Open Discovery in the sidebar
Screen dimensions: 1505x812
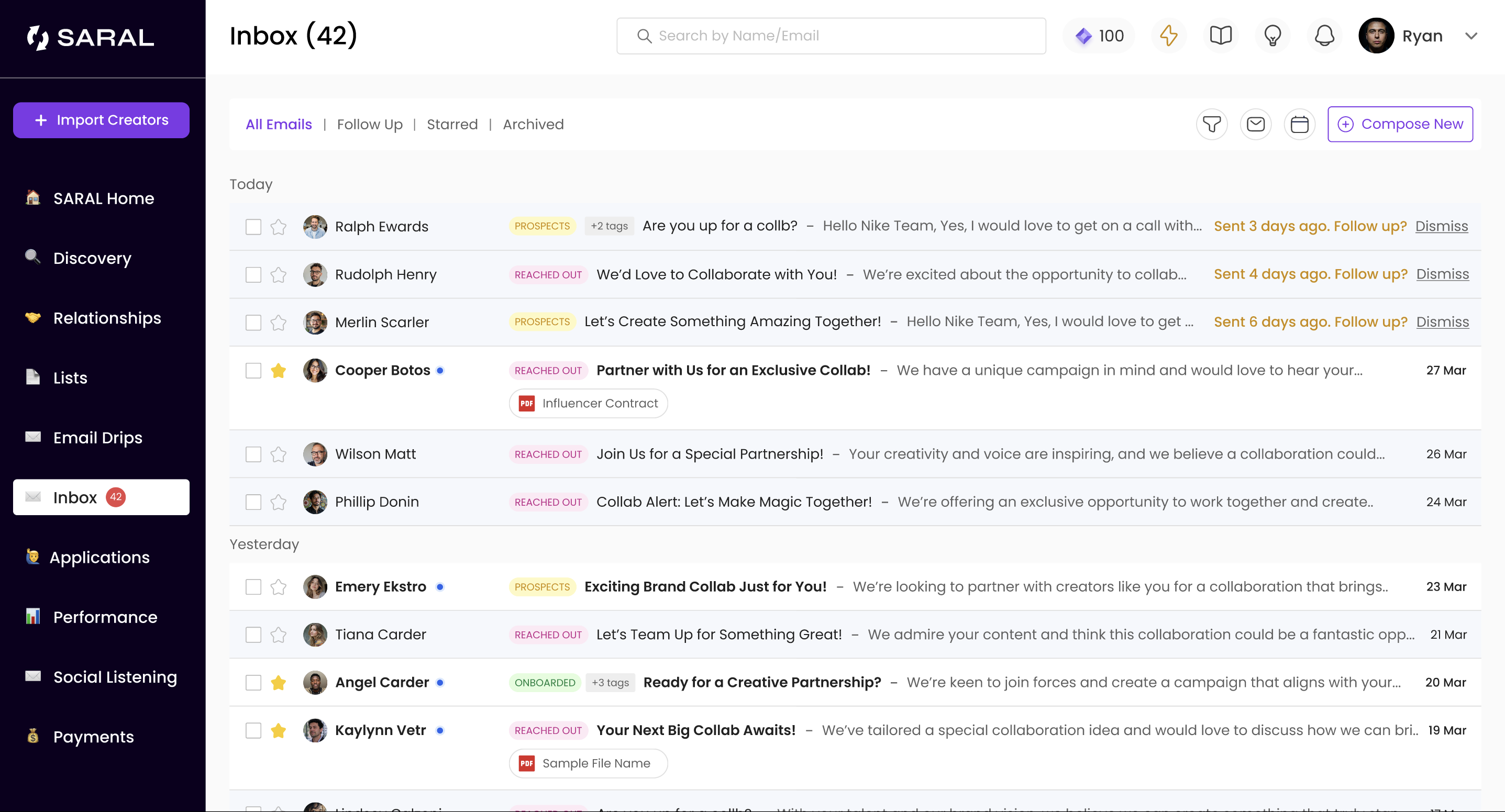pyautogui.click(x=101, y=258)
